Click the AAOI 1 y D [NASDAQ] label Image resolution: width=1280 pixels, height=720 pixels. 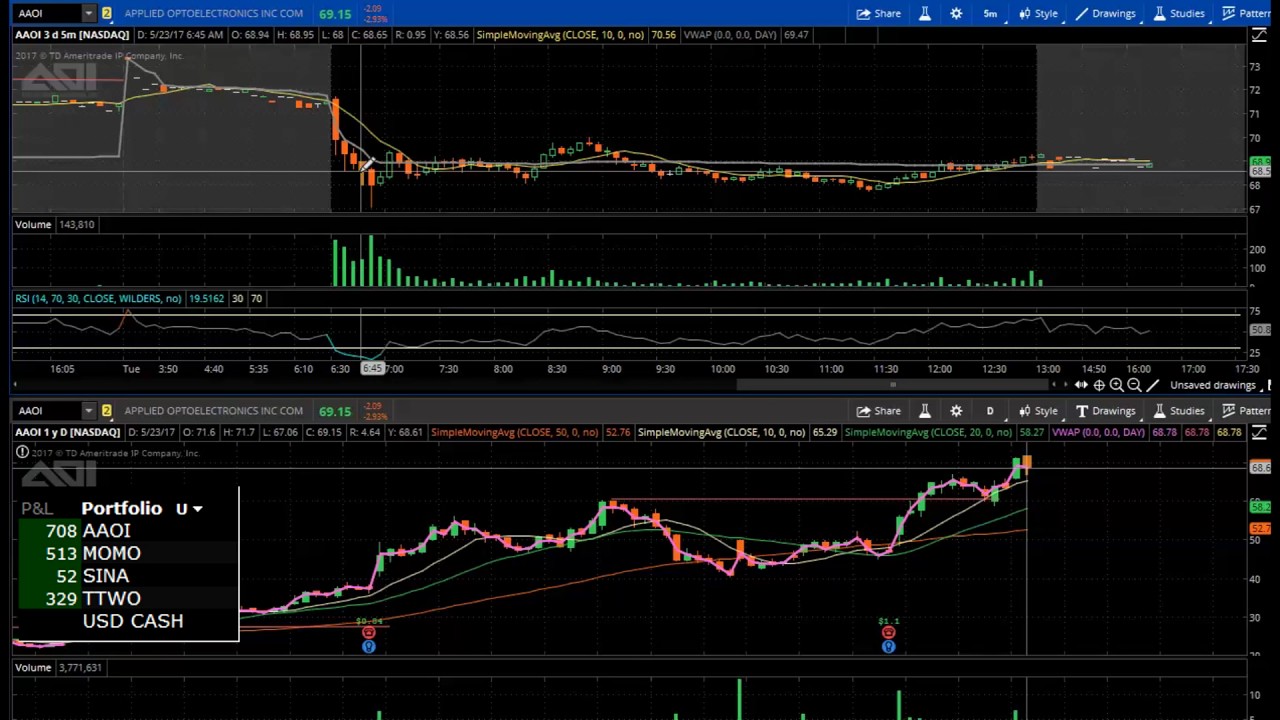coord(67,433)
